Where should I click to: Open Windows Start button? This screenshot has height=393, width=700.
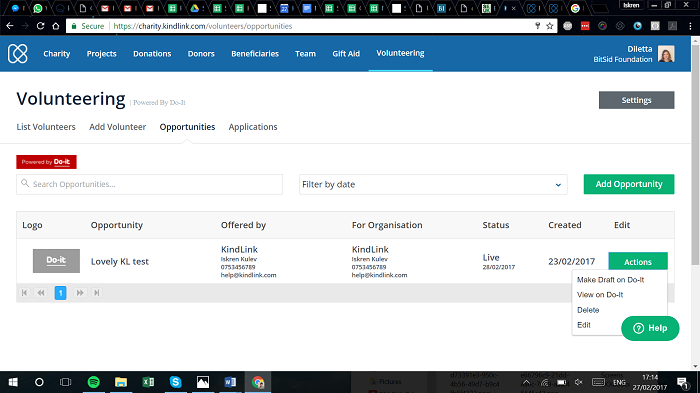point(13,382)
